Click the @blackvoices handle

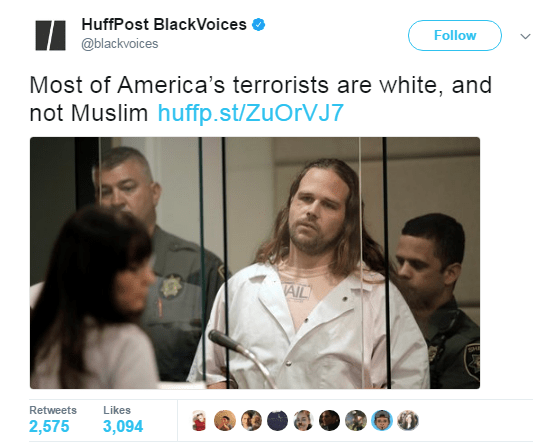click(x=120, y=44)
